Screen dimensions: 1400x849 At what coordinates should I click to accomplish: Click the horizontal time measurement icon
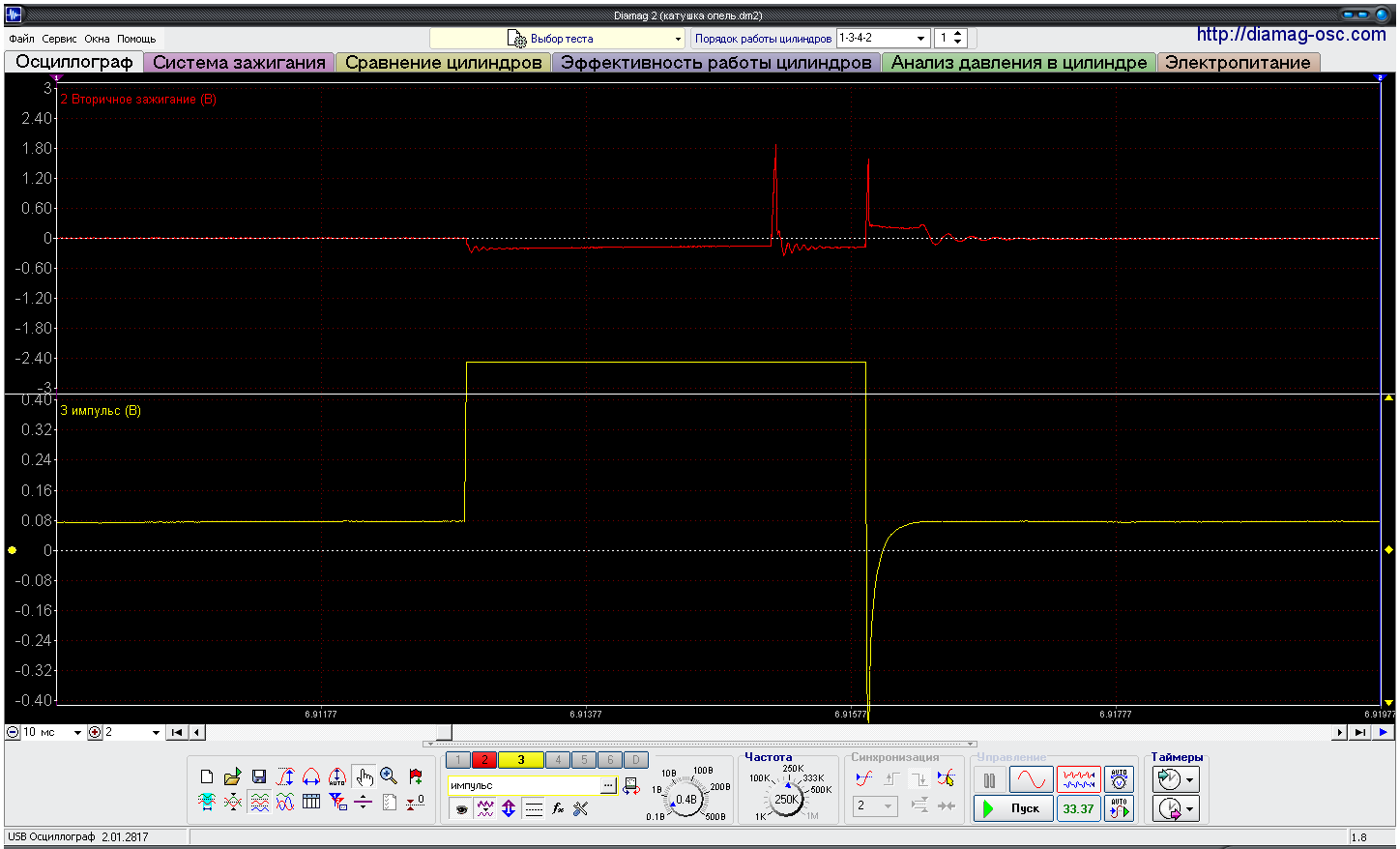(311, 776)
